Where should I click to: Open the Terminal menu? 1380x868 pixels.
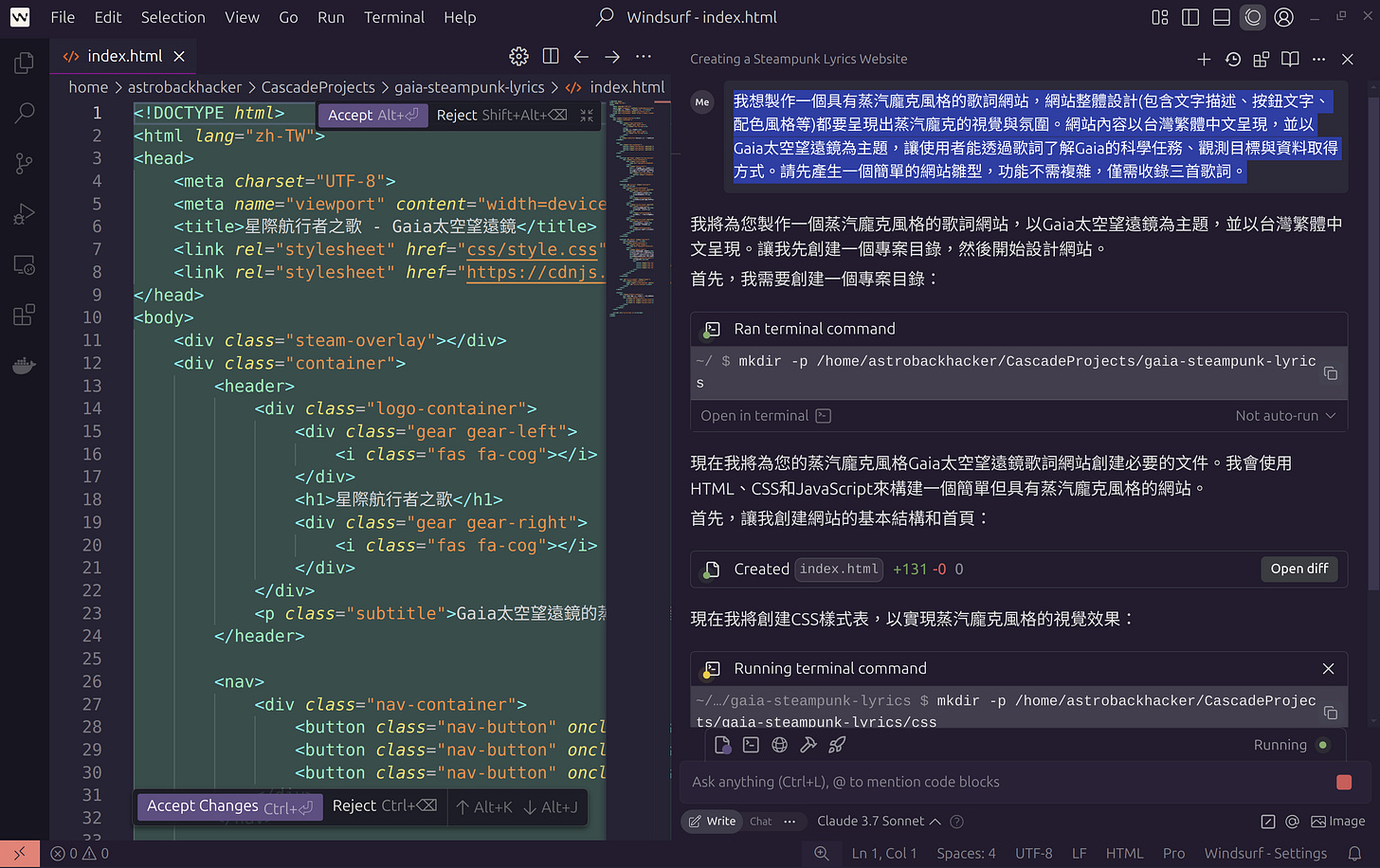394,17
